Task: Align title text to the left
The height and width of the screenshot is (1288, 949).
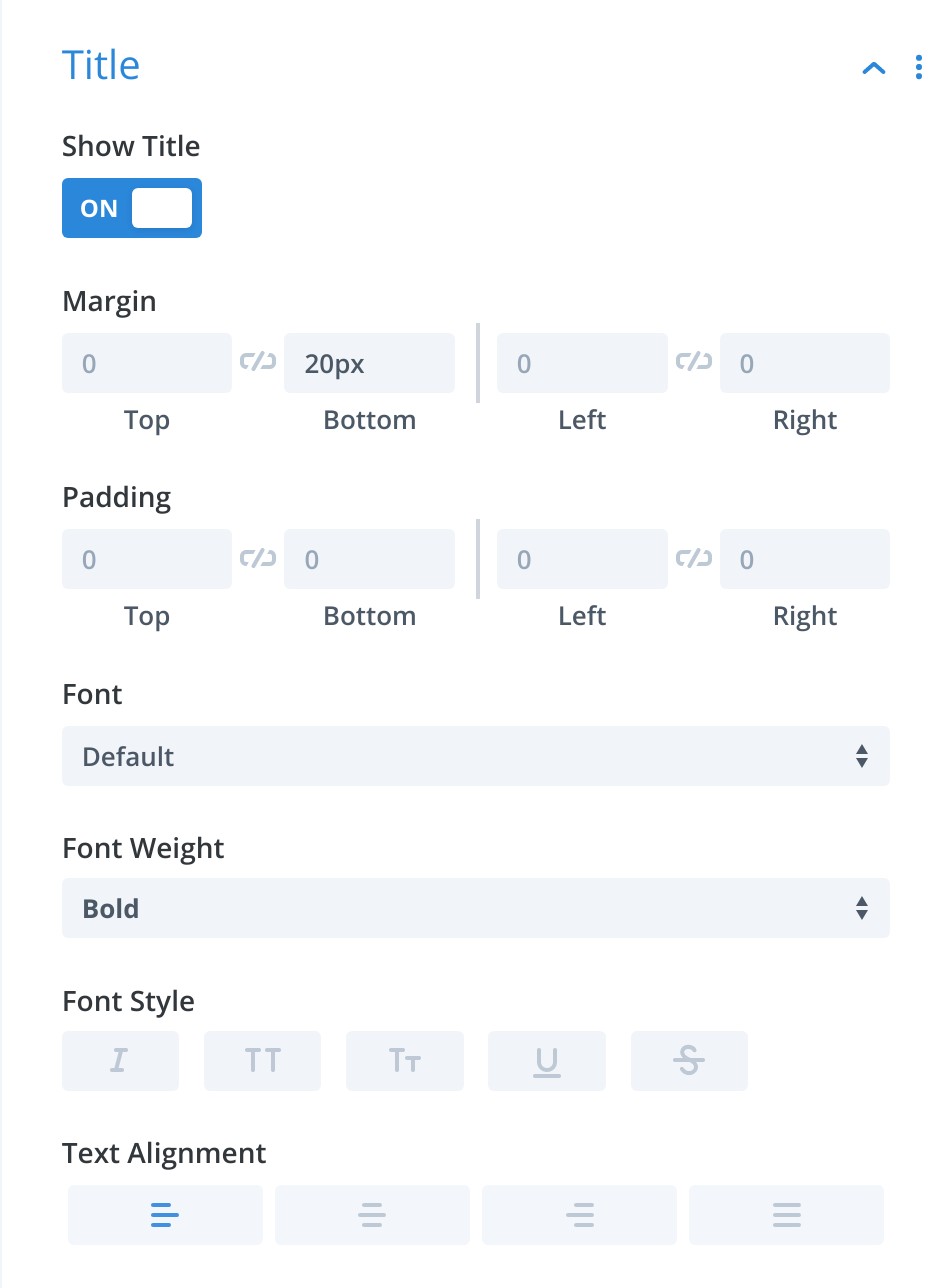Action: [165, 1215]
